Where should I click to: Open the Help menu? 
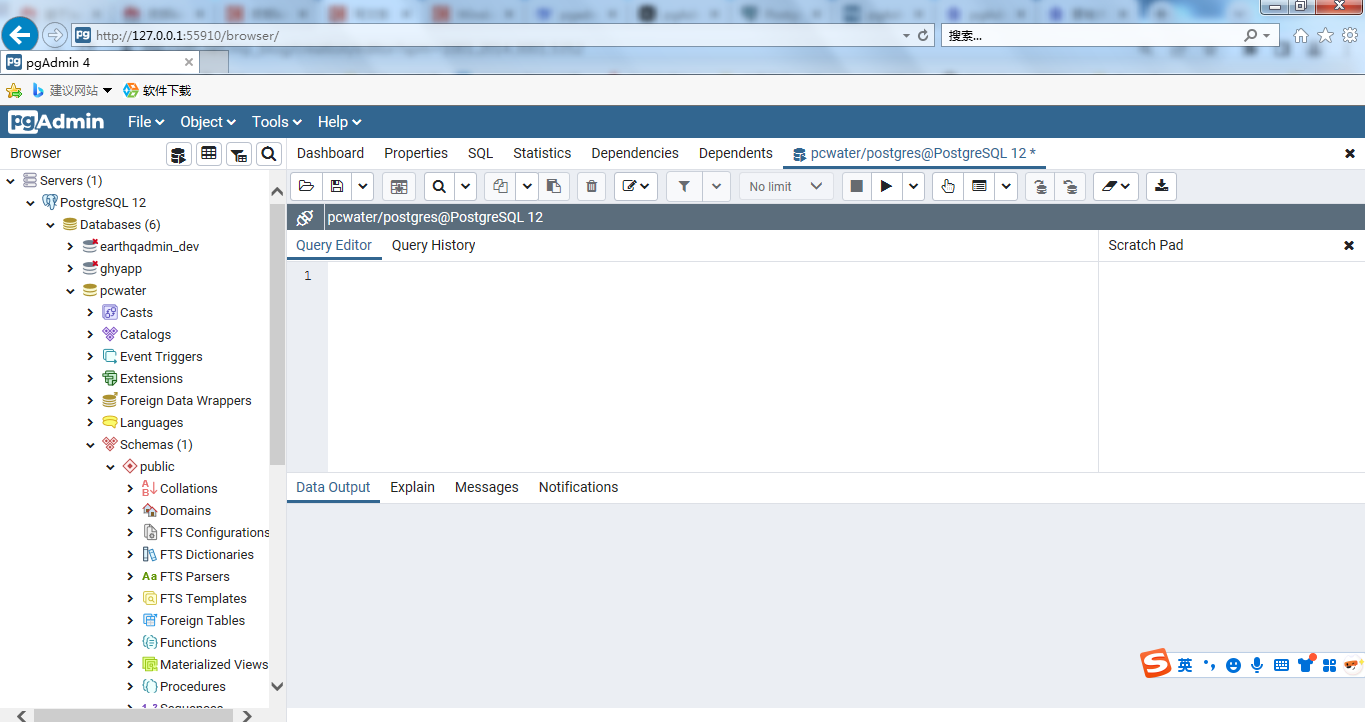point(339,122)
